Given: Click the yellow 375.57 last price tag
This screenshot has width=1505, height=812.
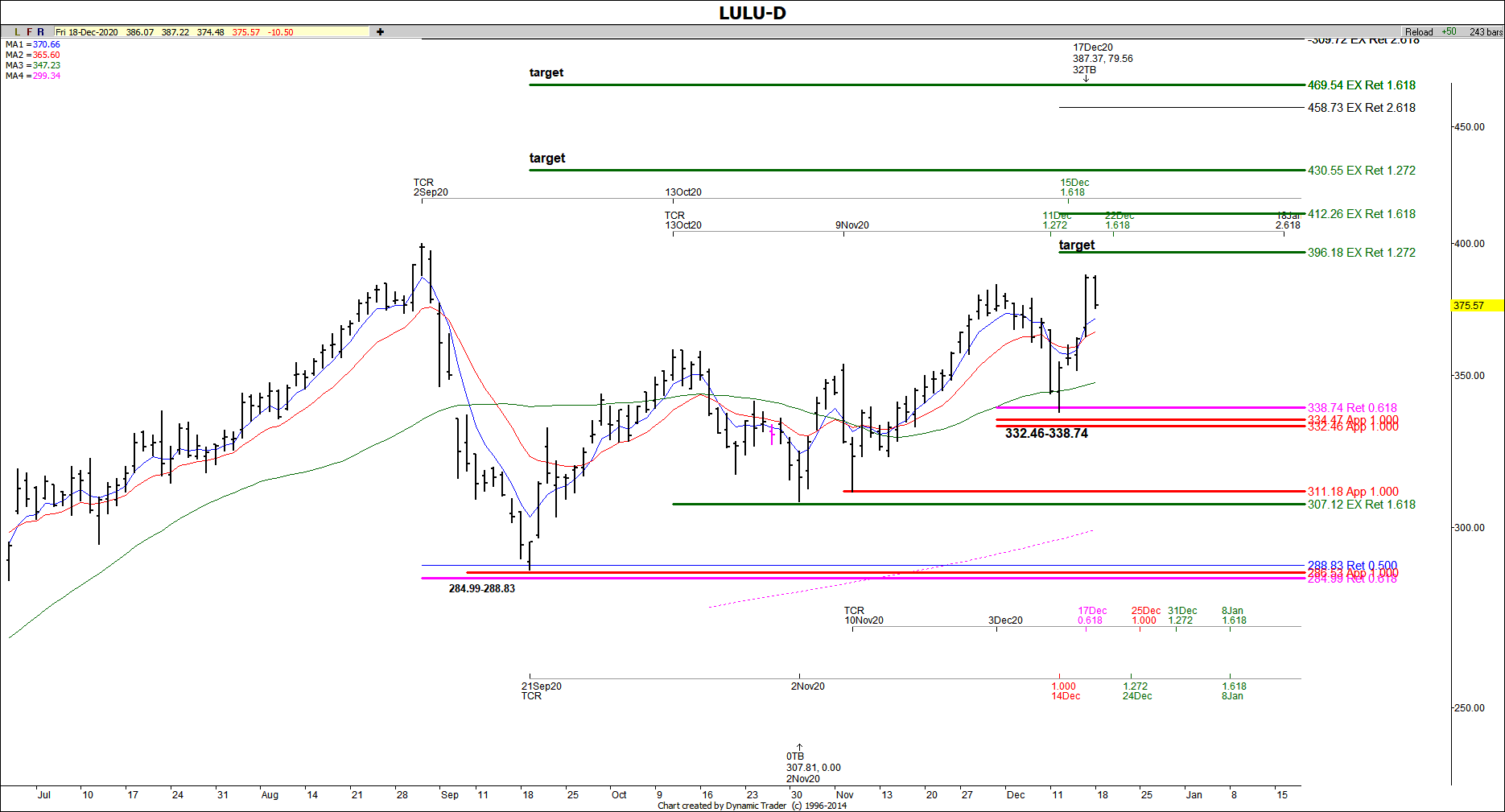Looking at the screenshot, I should point(1477,306).
